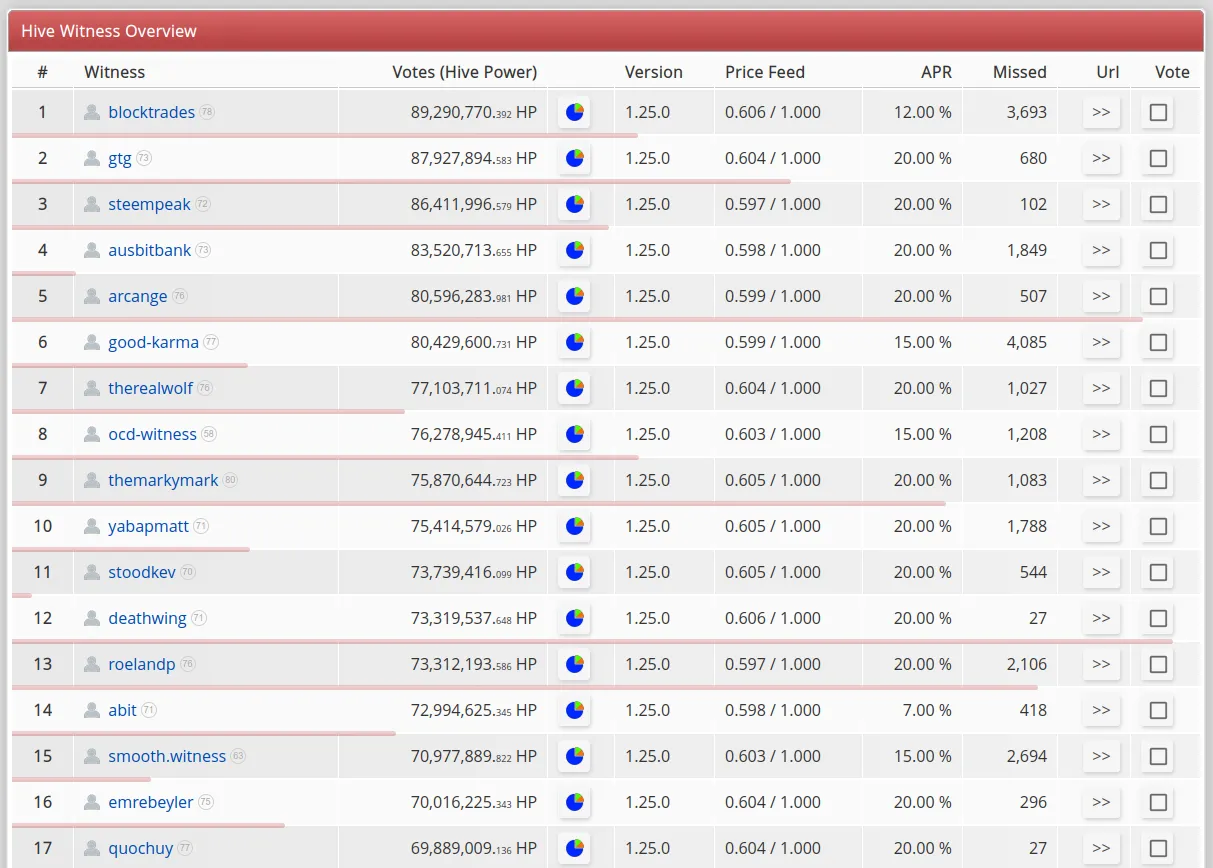This screenshot has height=868, width=1213.
Task: Open vote pie chart for therealwolf
Action: coord(574,389)
